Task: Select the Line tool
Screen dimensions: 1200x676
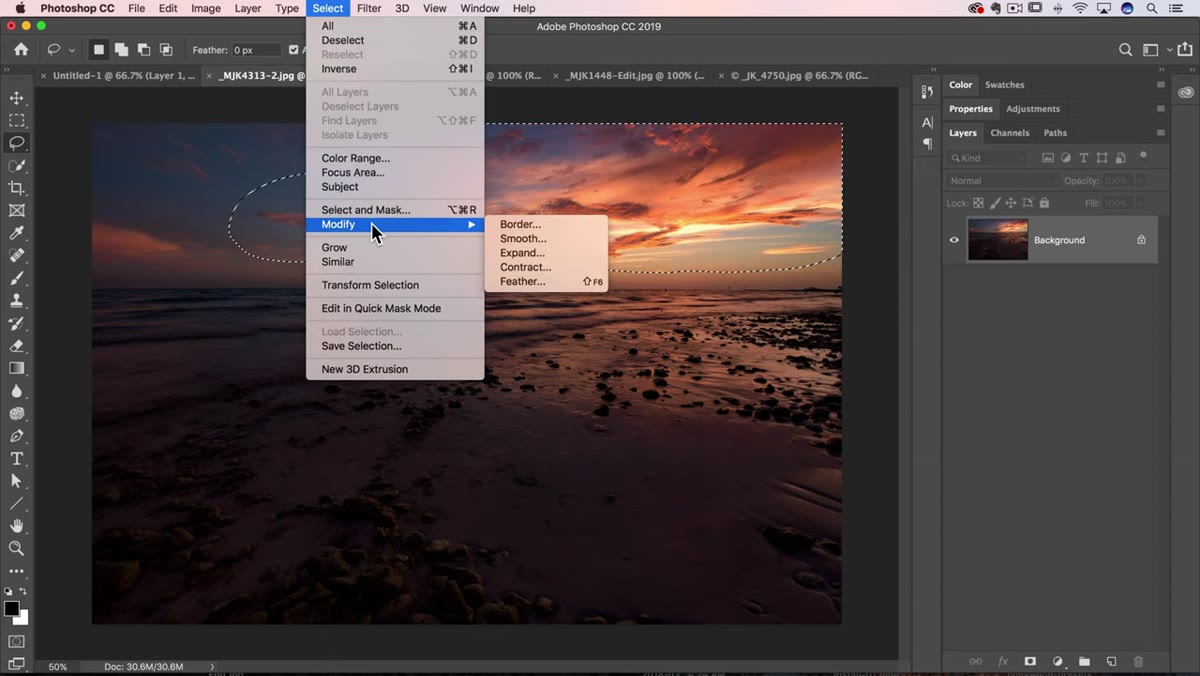Action: (16, 503)
